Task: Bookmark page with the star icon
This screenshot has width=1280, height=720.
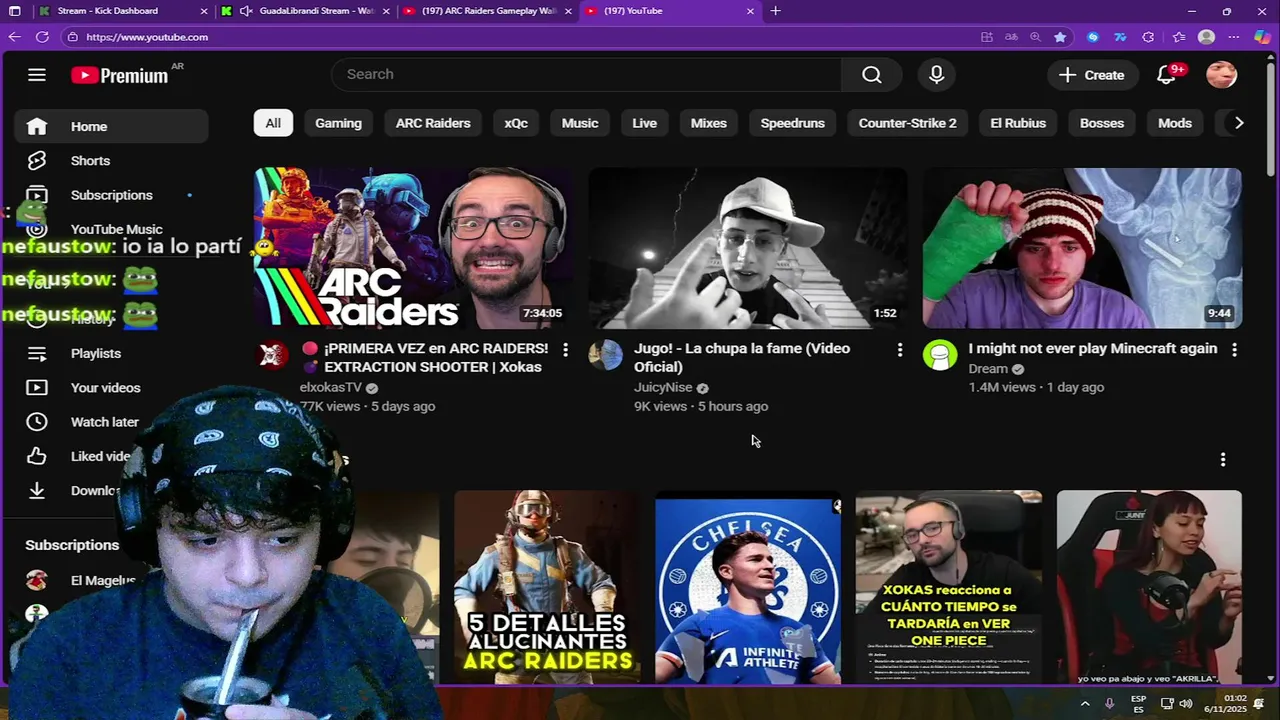Action: tap(1060, 37)
